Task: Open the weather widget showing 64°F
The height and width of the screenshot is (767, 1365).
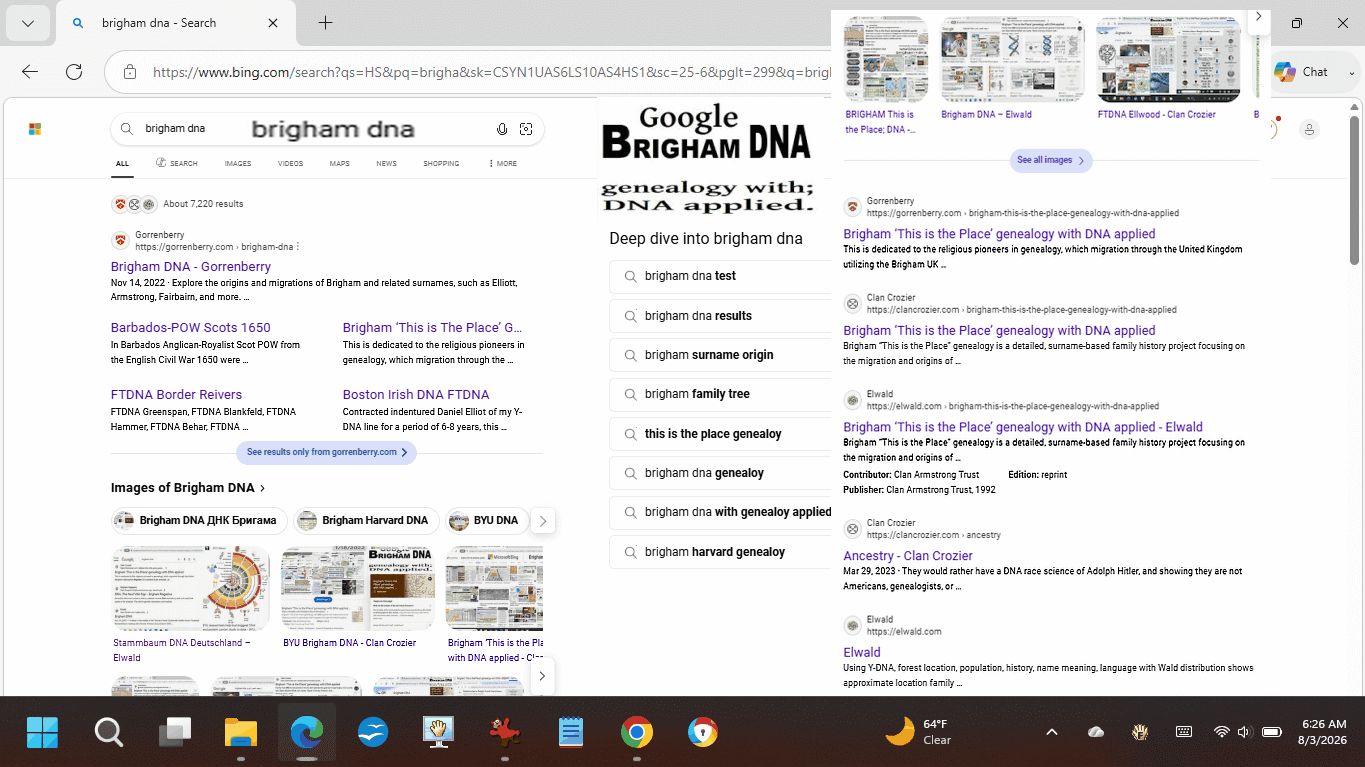Action: click(x=919, y=732)
